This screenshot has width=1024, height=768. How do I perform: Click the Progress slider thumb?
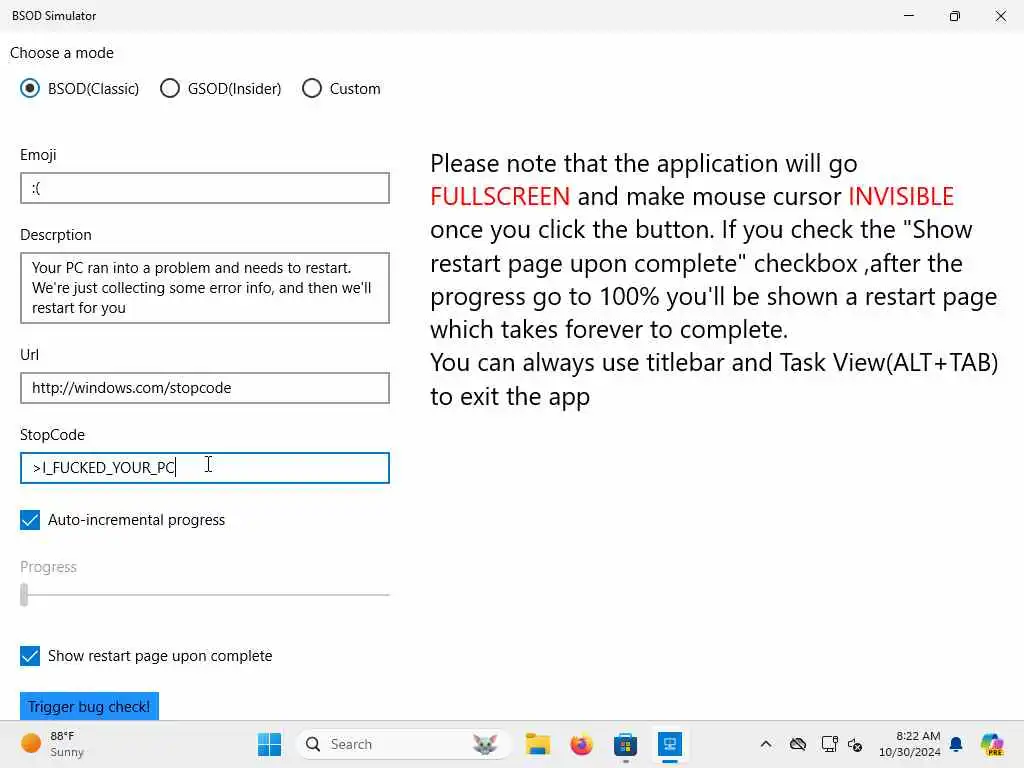tap(24, 595)
